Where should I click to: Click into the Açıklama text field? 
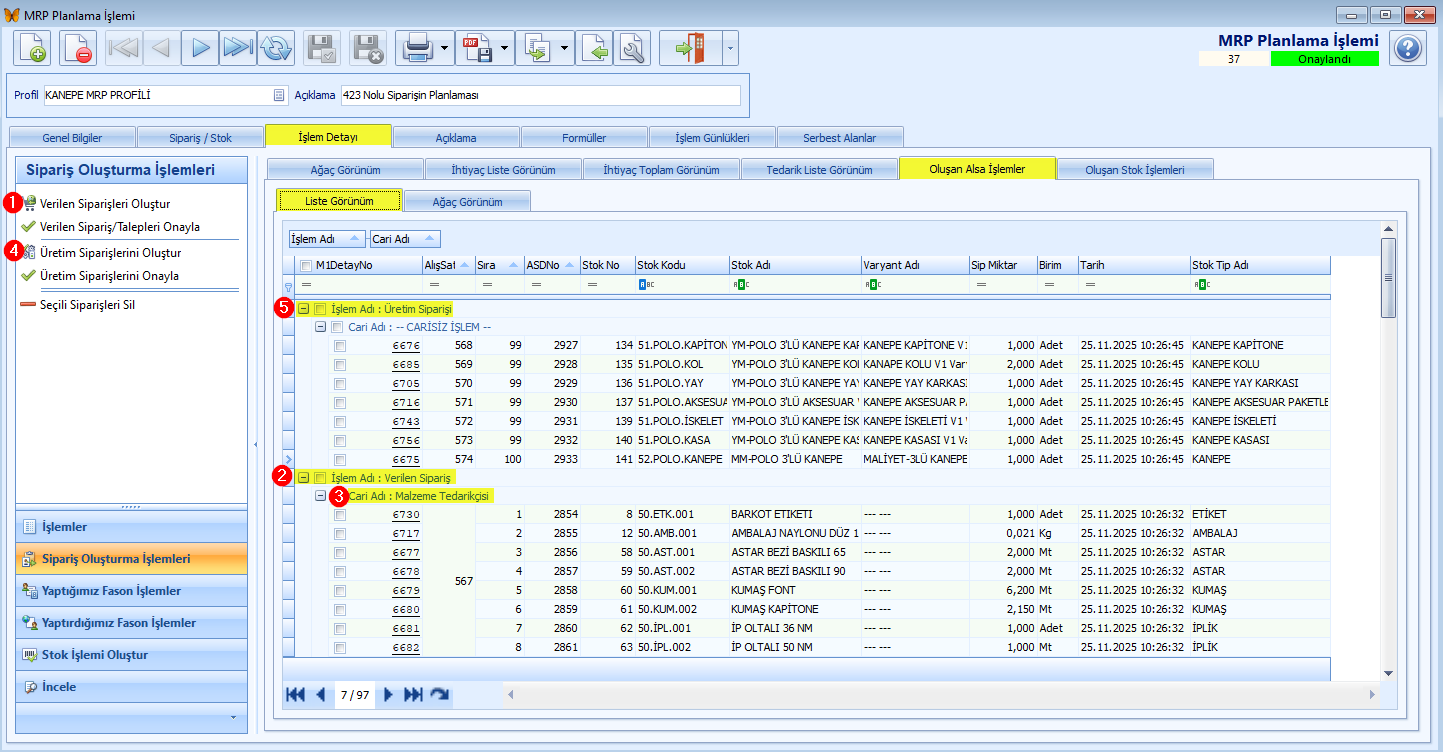tap(540, 95)
